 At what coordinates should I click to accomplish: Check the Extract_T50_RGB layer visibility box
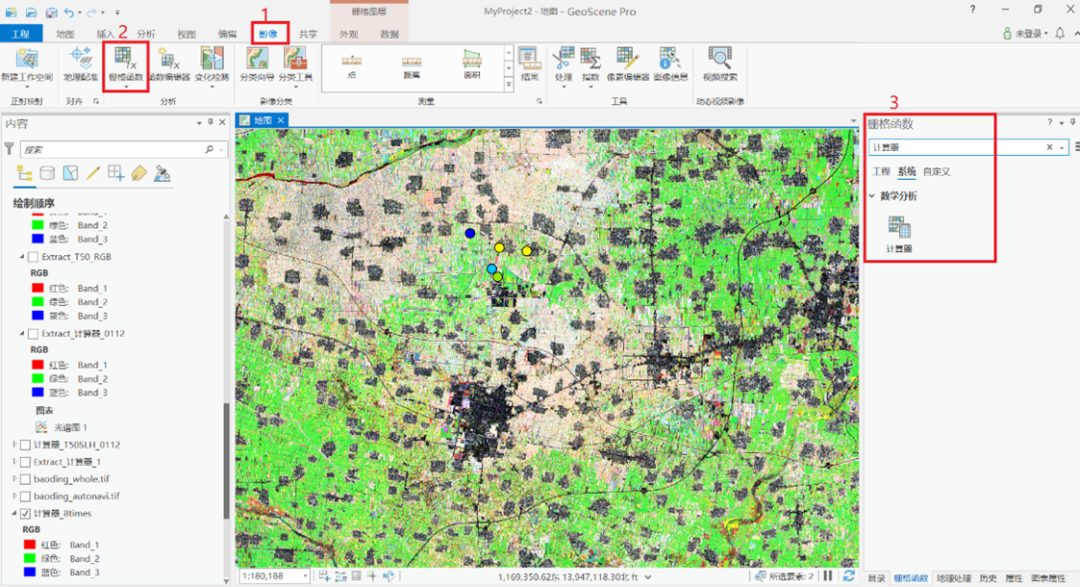coord(34,257)
